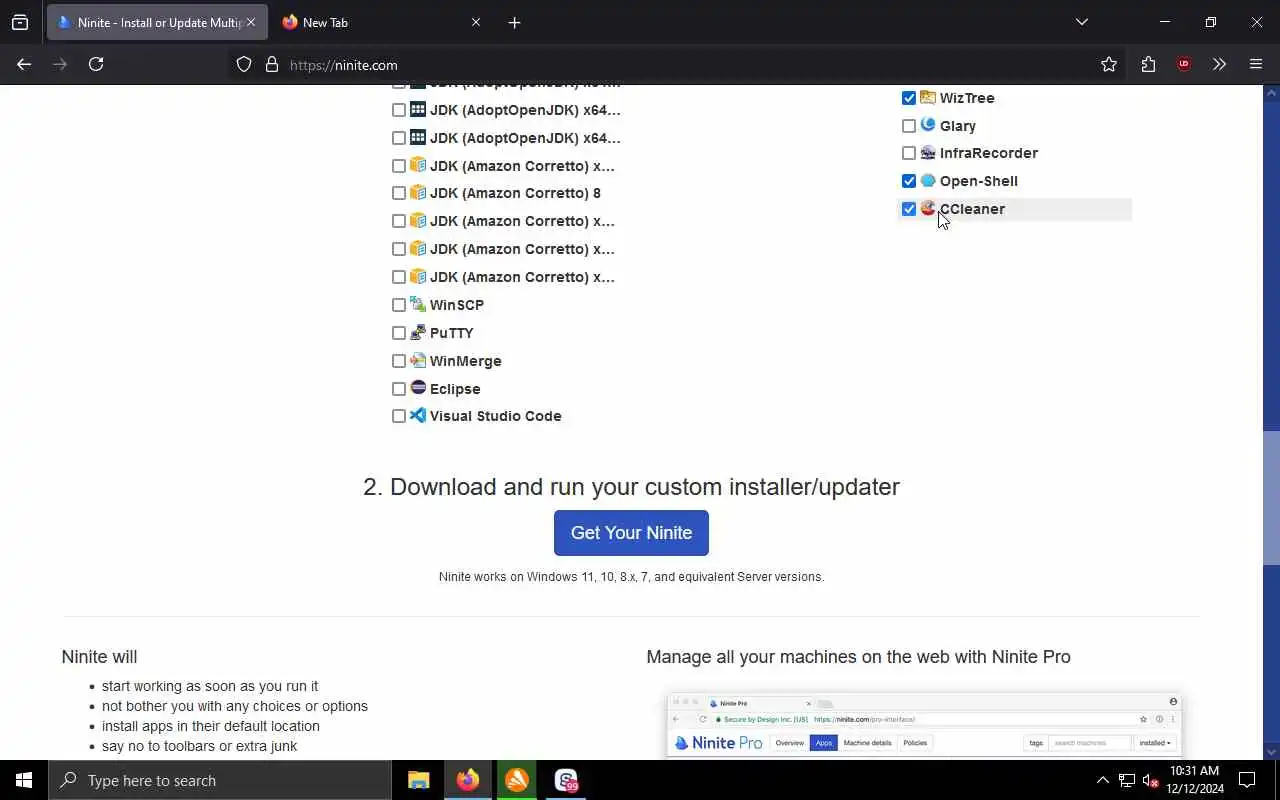Open uBlock Origin extension icon
Screen dimensions: 1280x800
(x=1184, y=64)
